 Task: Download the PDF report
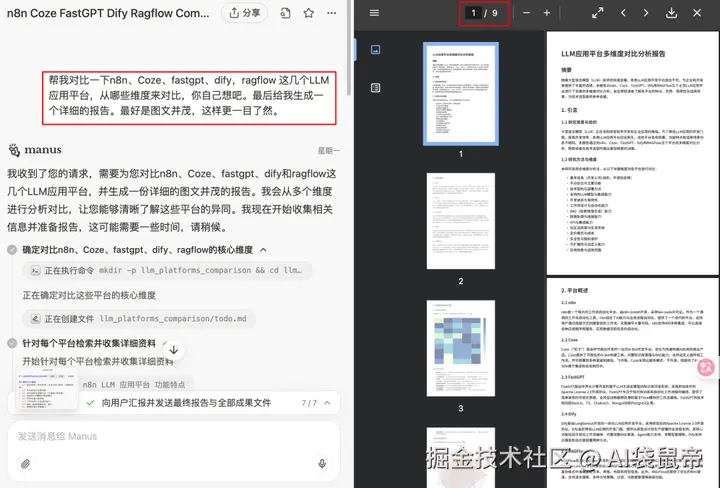coord(671,13)
